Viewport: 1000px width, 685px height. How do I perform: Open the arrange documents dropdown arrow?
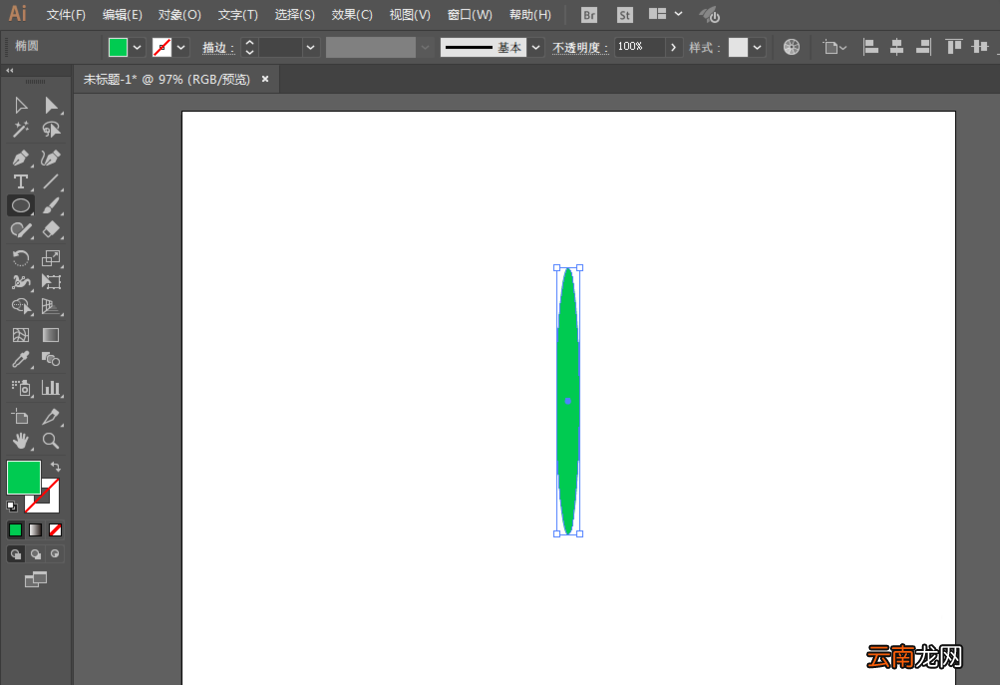pyautogui.click(x=678, y=14)
